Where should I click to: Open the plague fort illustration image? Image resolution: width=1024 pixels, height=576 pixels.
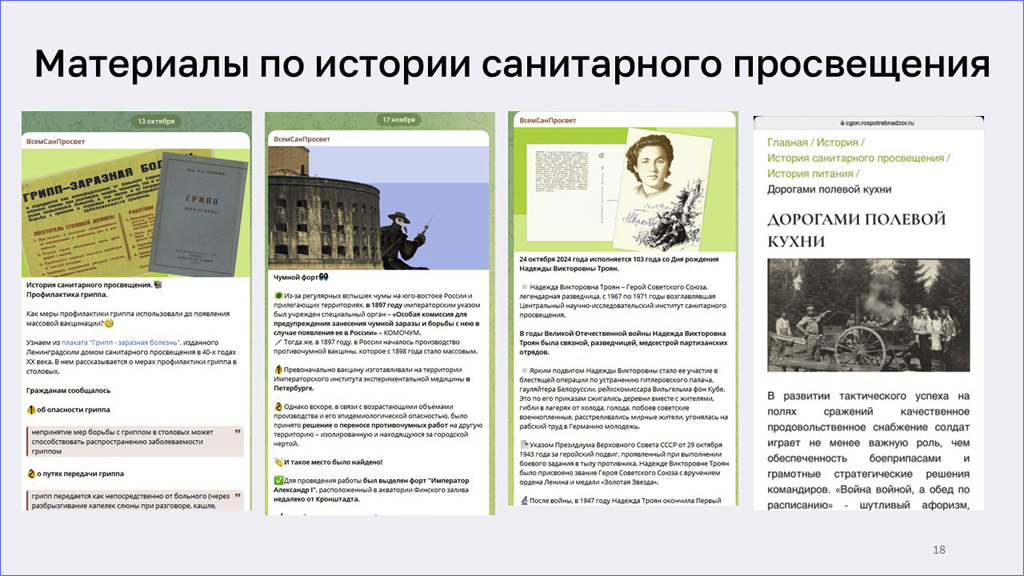pyautogui.click(x=380, y=208)
